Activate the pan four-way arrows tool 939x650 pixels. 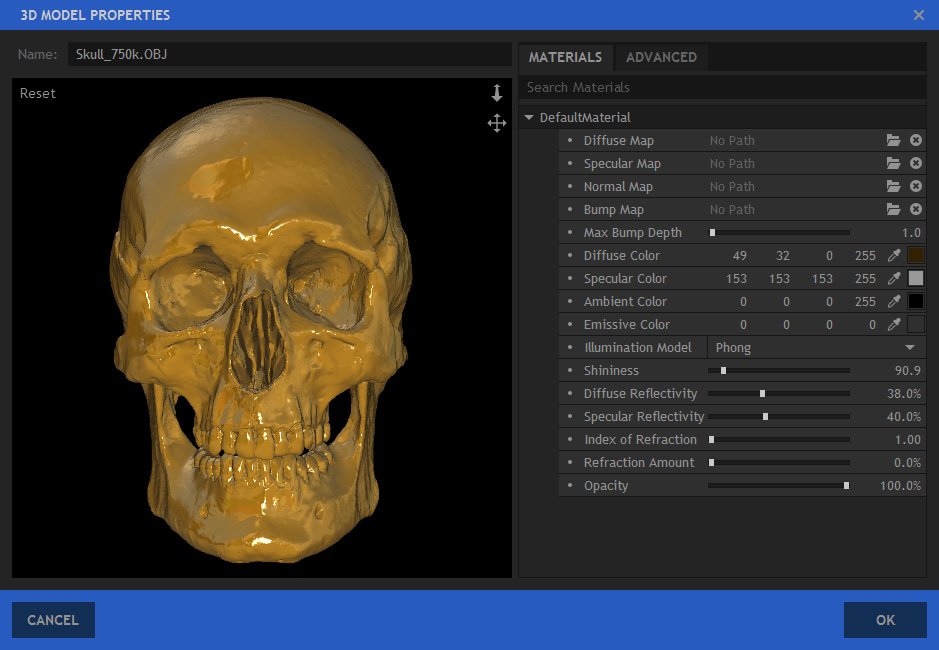(x=497, y=123)
